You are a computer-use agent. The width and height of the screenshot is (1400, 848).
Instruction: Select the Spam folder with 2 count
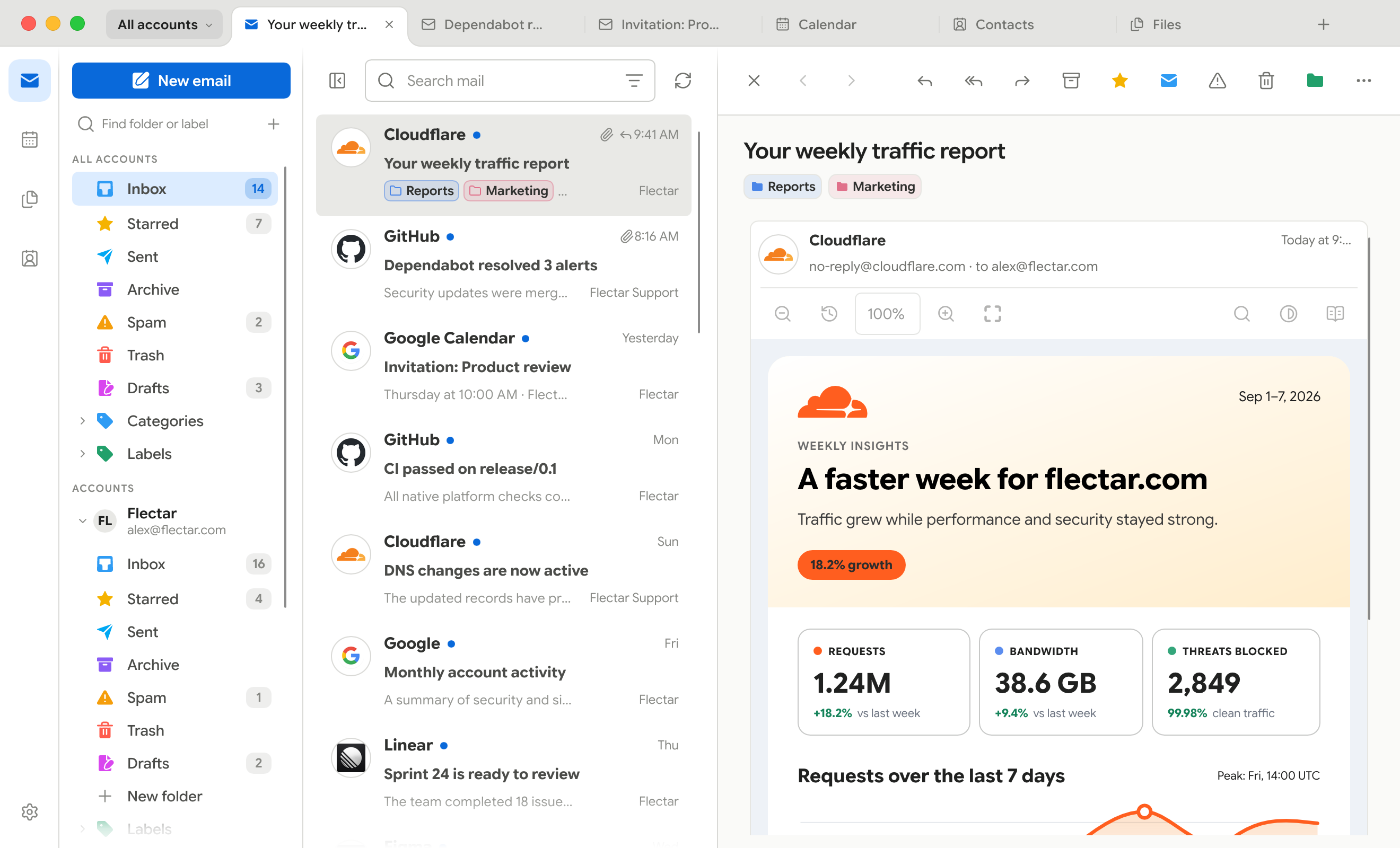tap(175, 322)
